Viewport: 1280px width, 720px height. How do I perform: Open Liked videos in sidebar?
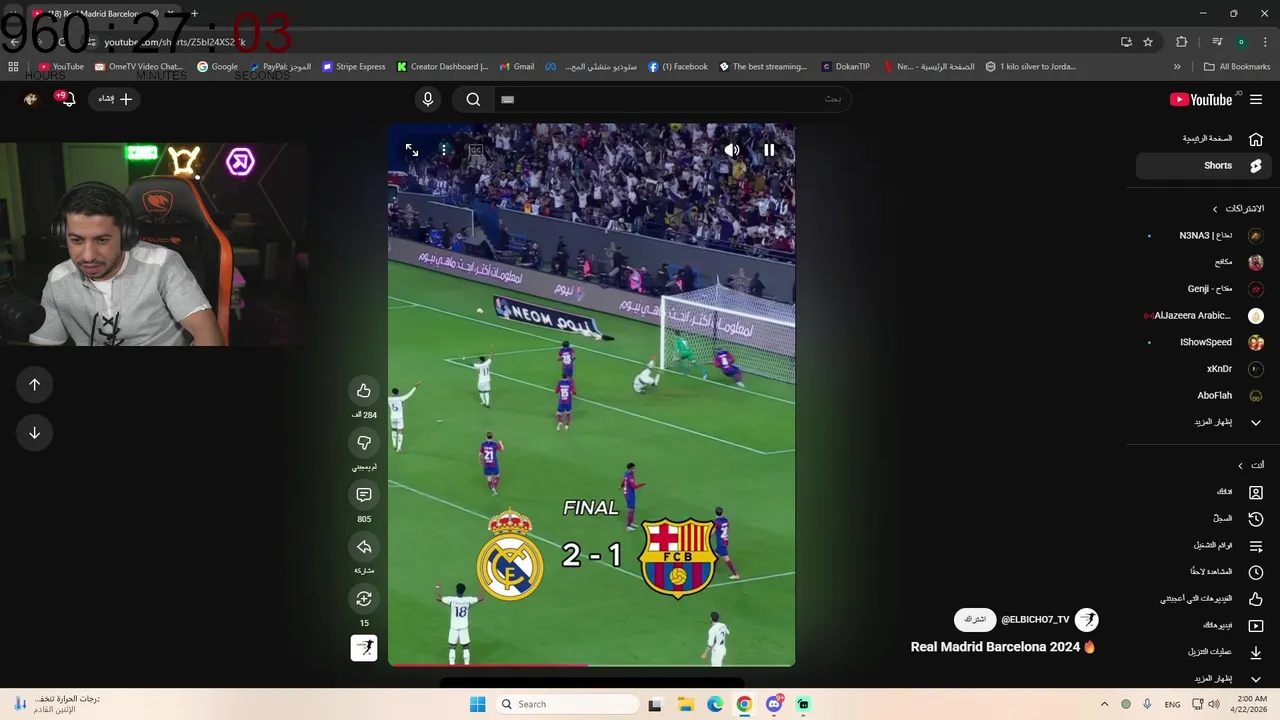pyautogui.click(x=1205, y=599)
